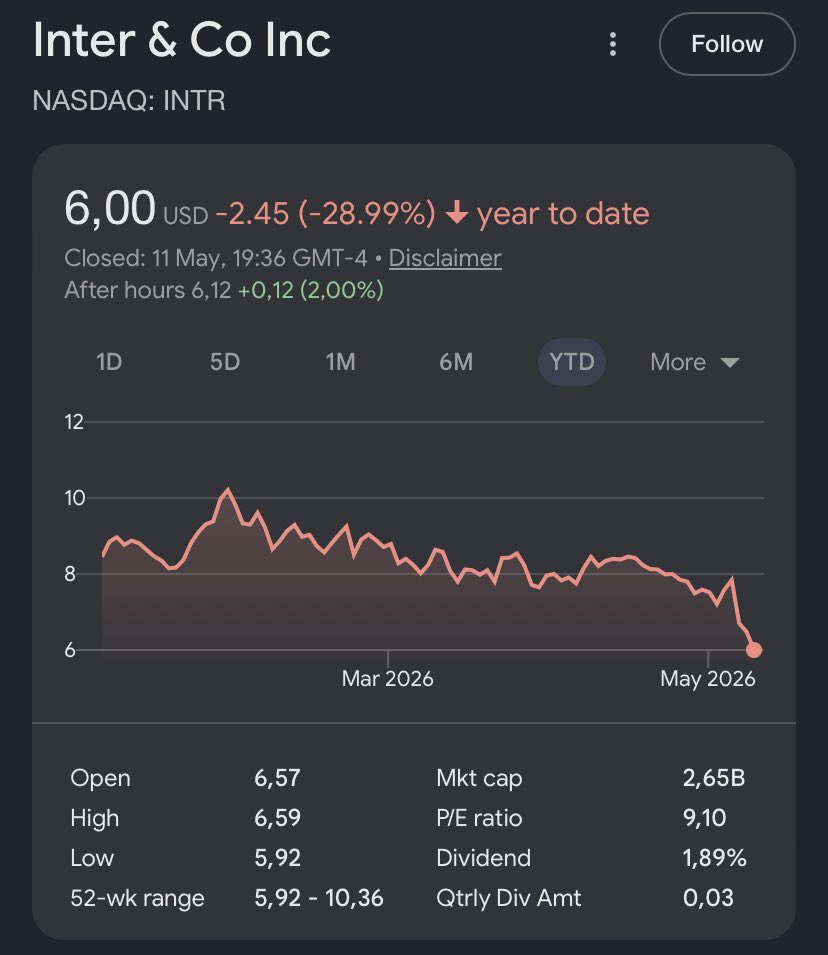Click the Closed: 11 May timestamp
The height and width of the screenshot is (955, 828).
click(x=216, y=258)
